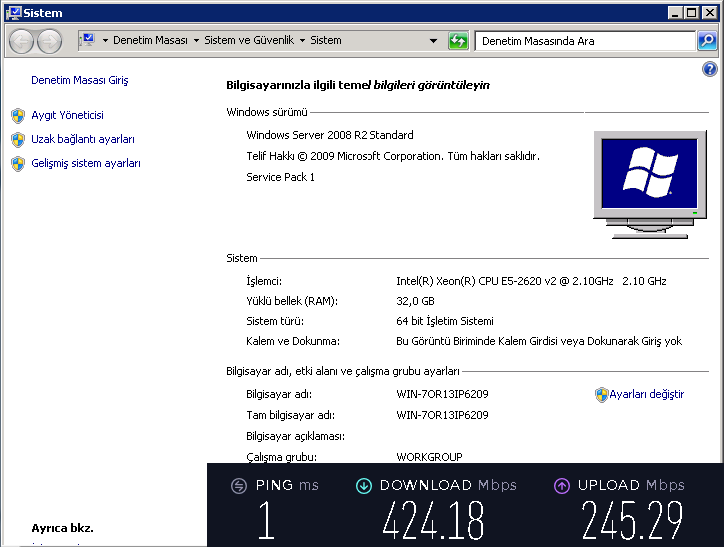Click Ayarları değiştir link
The height and width of the screenshot is (547, 724).
tap(646, 394)
